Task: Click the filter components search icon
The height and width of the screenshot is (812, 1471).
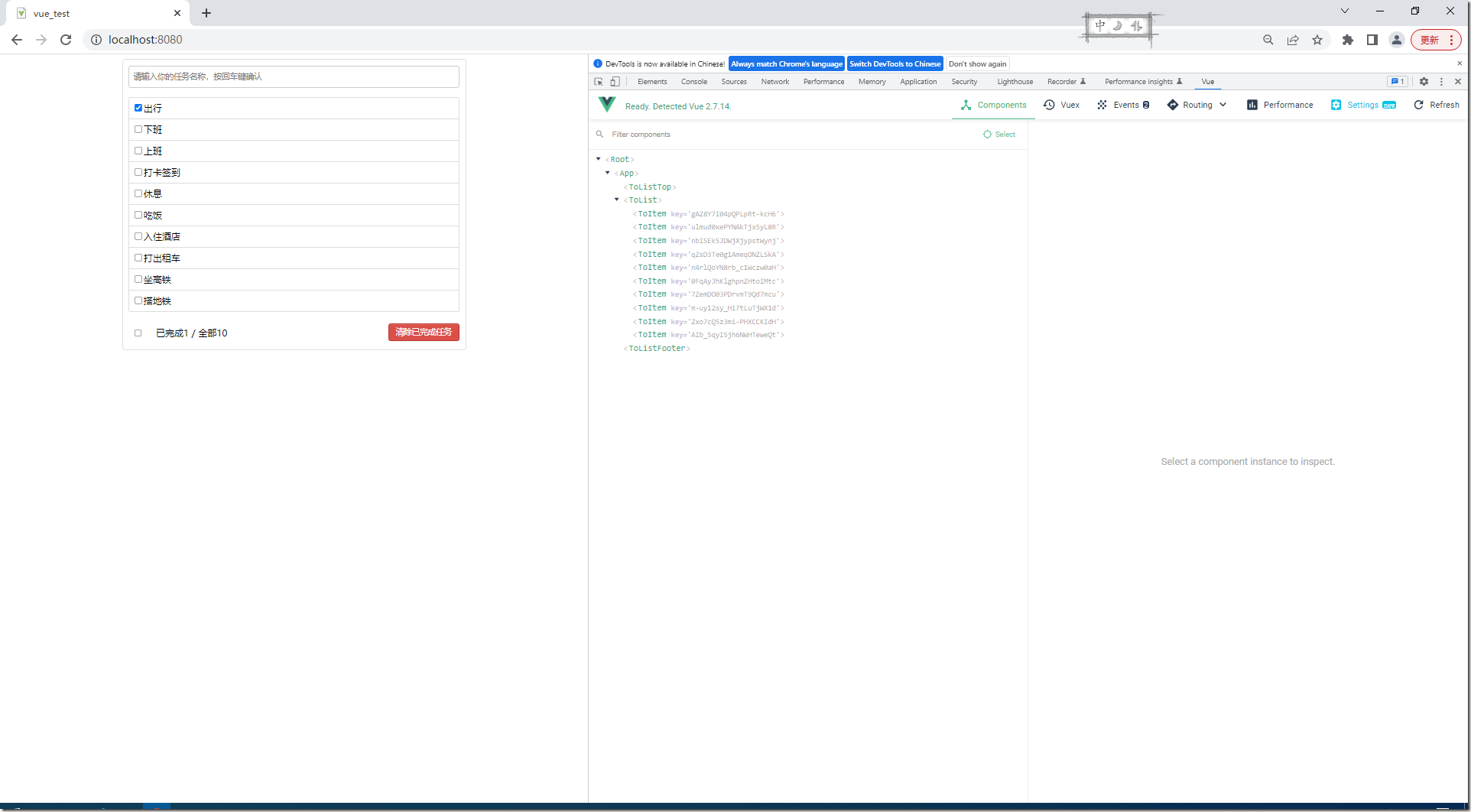Action: click(599, 135)
